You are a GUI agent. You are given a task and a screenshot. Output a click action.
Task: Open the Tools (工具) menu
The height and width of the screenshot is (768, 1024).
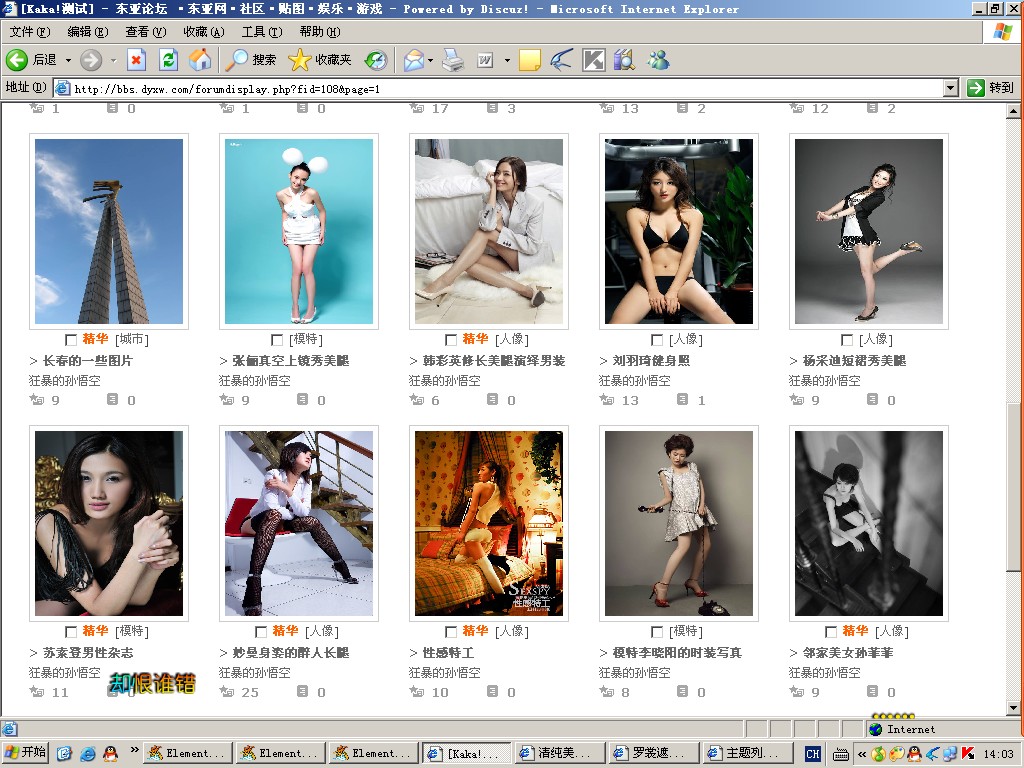(262, 31)
